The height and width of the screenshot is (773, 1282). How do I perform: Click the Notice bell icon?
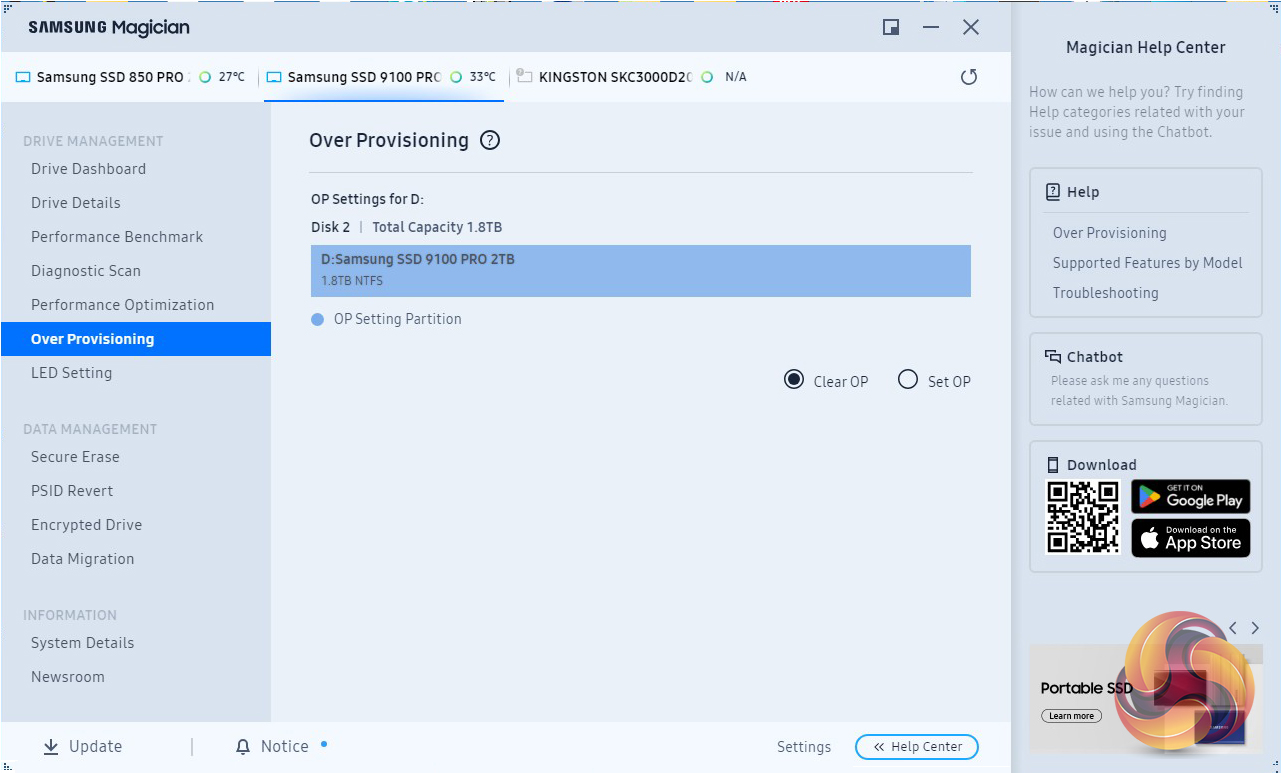coord(243,746)
